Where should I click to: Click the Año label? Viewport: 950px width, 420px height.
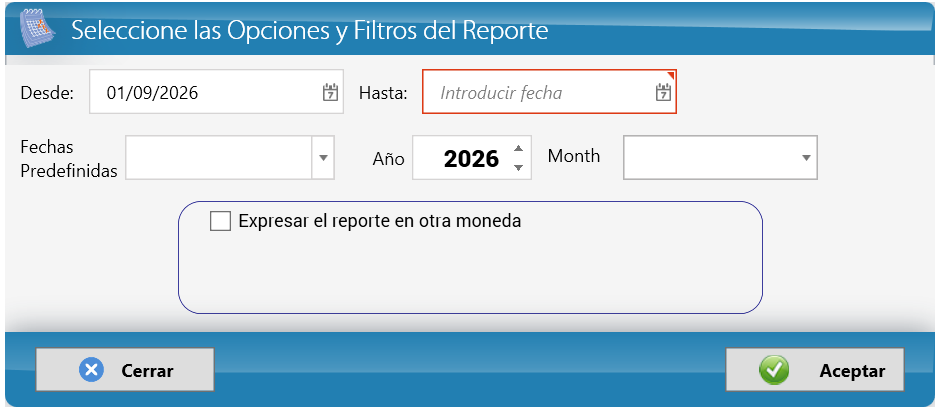388,159
